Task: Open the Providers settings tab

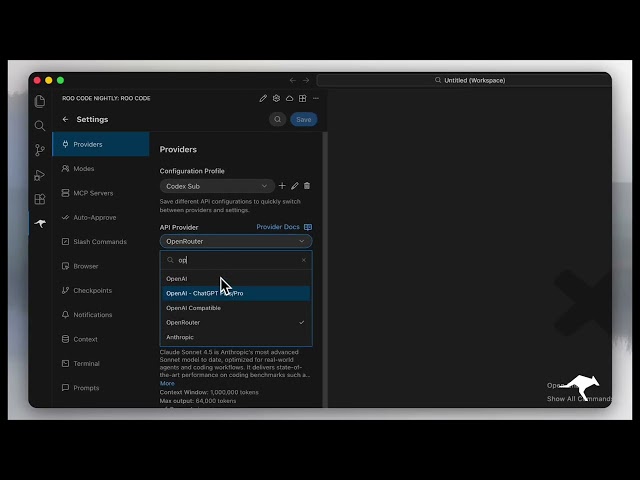Action: tap(101, 144)
